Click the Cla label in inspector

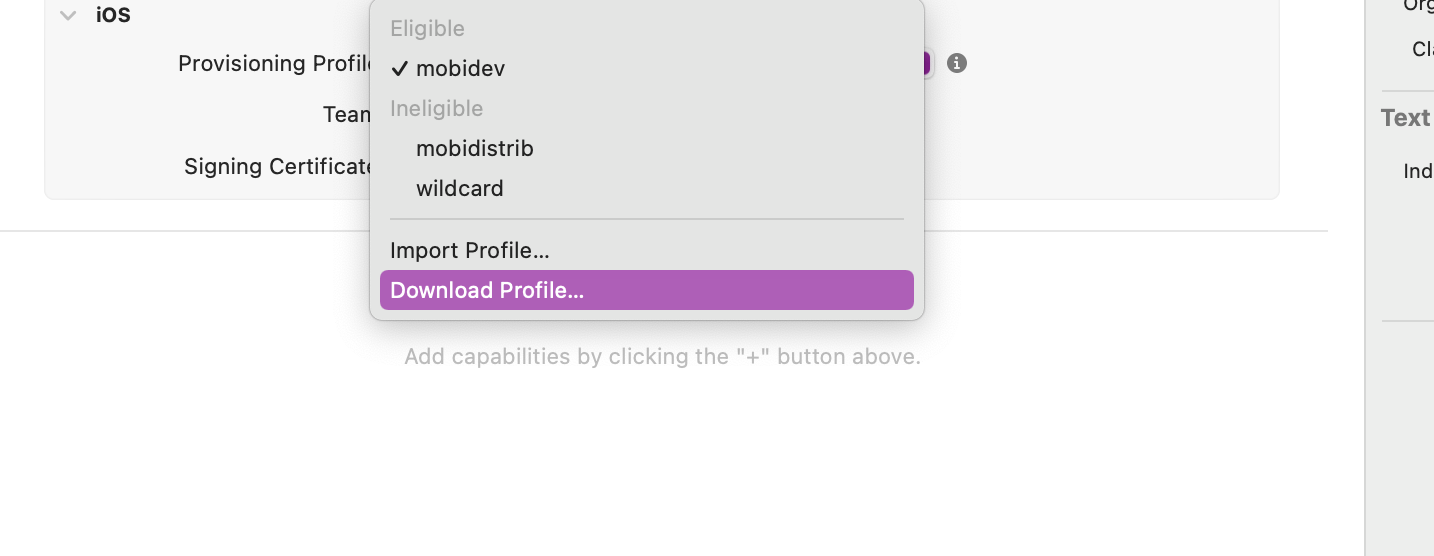pos(1423,49)
